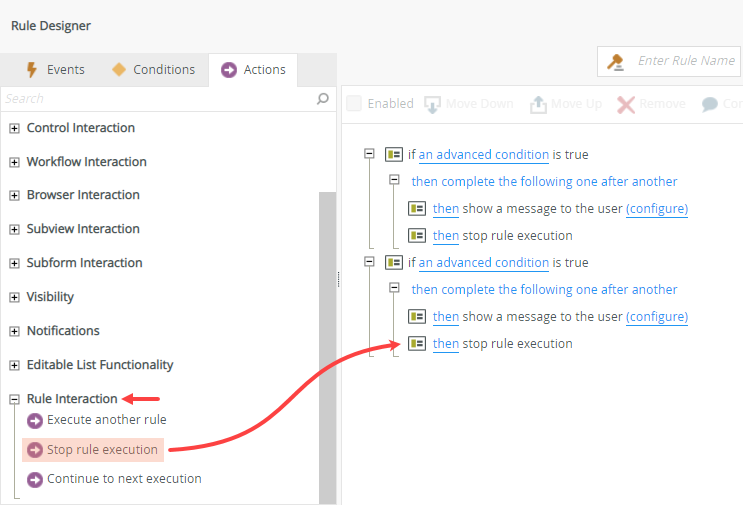The image size is (743, 505).
Task: Open the second message (configure) link
Action: coord(657,317)
